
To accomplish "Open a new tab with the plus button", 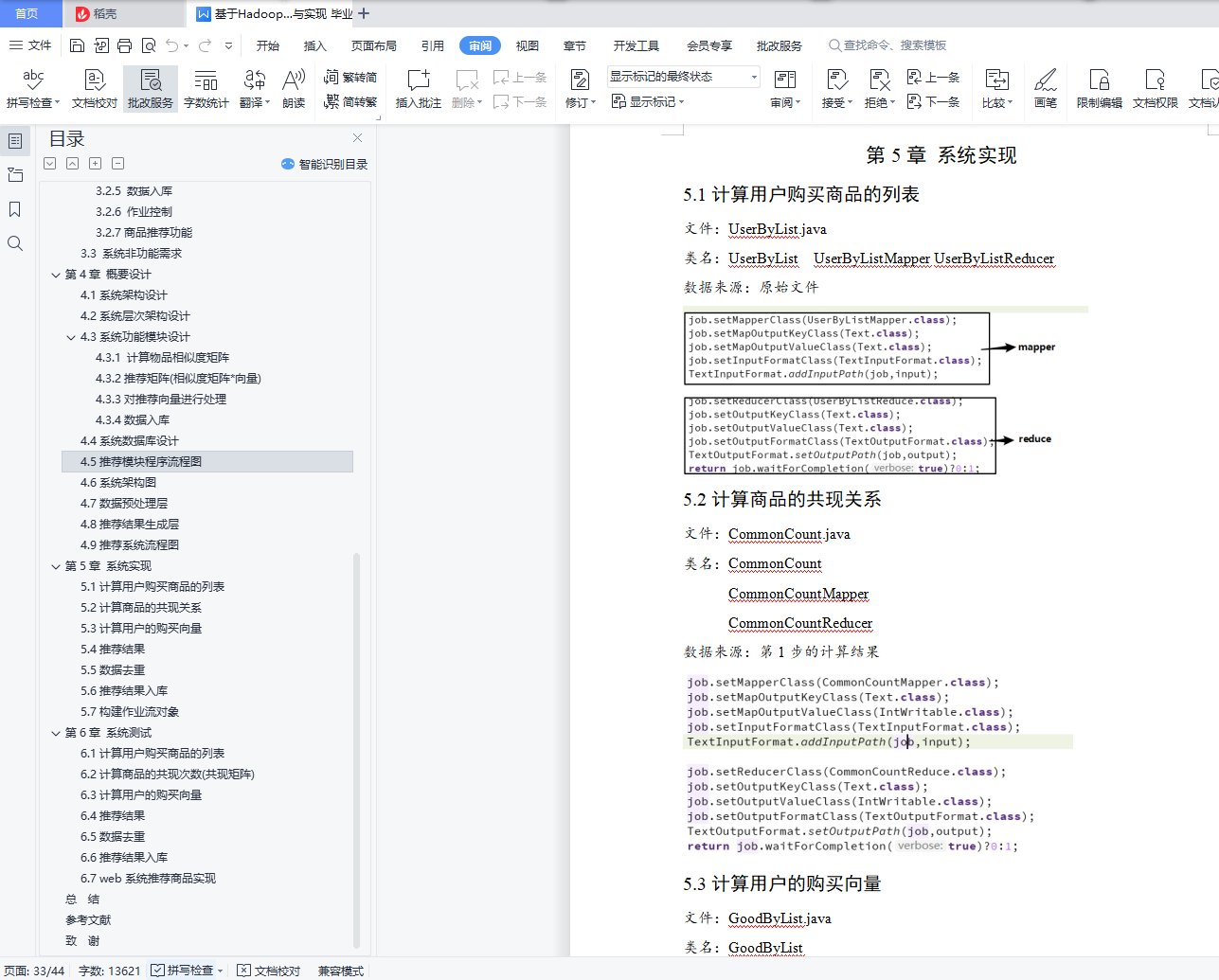I will (x=364, y=13).
